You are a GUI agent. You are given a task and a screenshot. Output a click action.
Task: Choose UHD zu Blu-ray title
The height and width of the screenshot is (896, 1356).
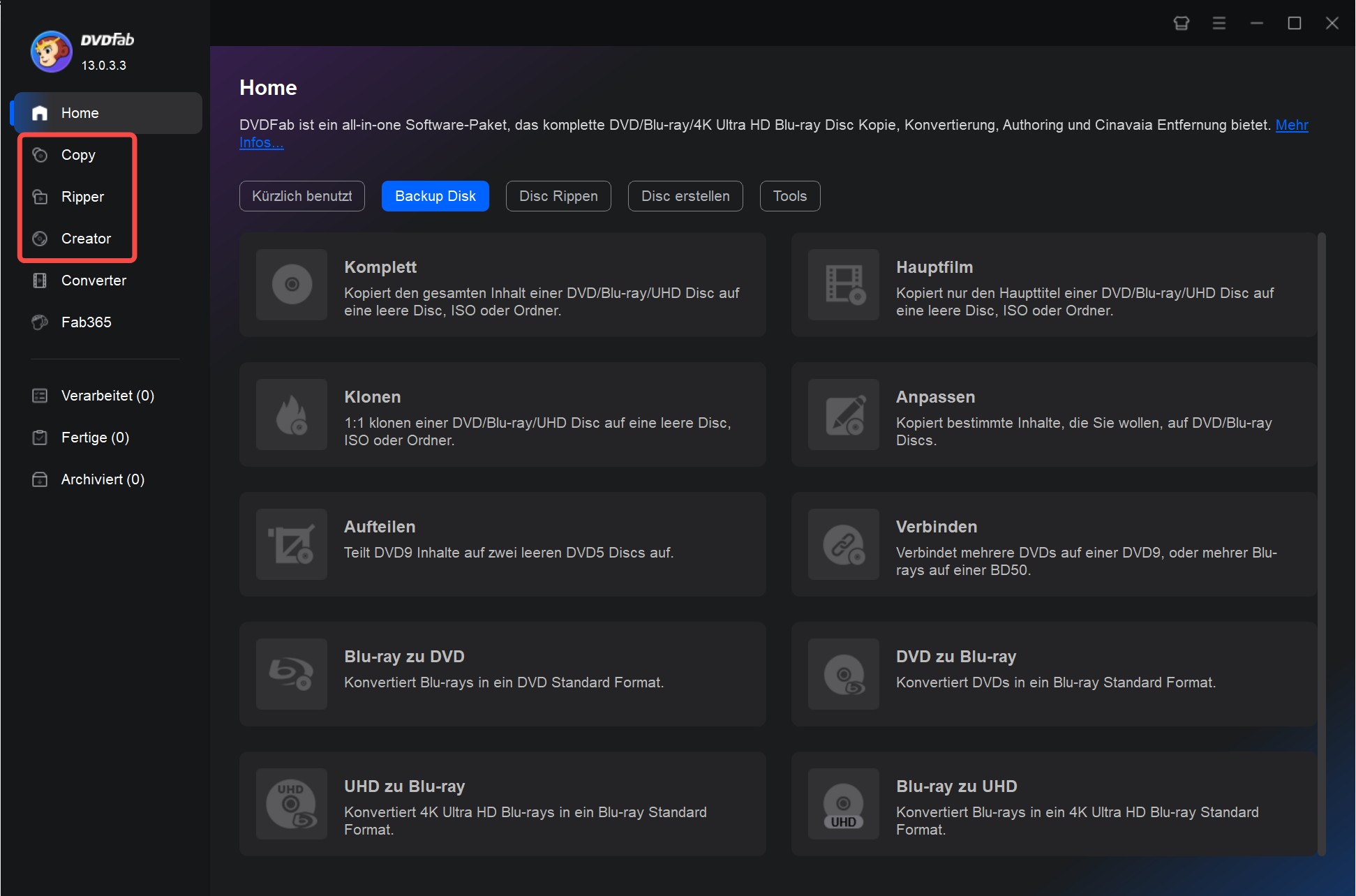[405, 786]
